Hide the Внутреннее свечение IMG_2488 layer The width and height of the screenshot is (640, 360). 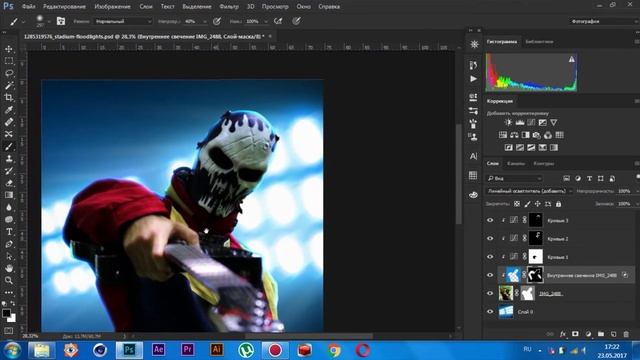pos(490,275)
